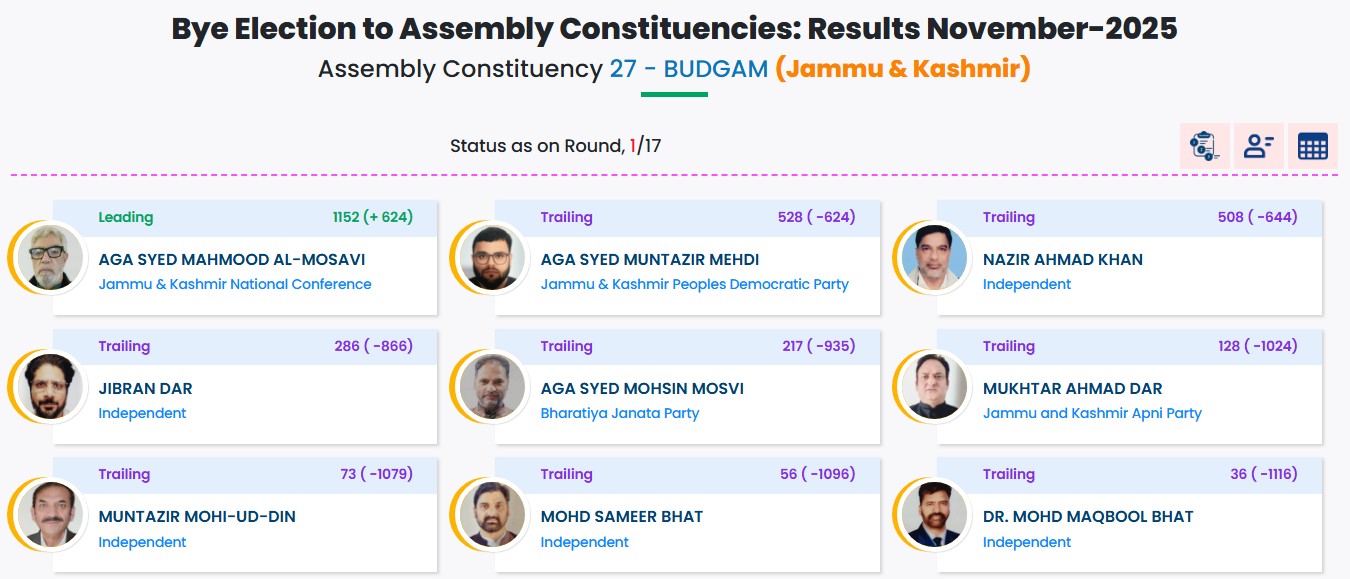Open the round-wise clipboard results icon
The image size is (1350, 579).
(x=1203, y=146)
